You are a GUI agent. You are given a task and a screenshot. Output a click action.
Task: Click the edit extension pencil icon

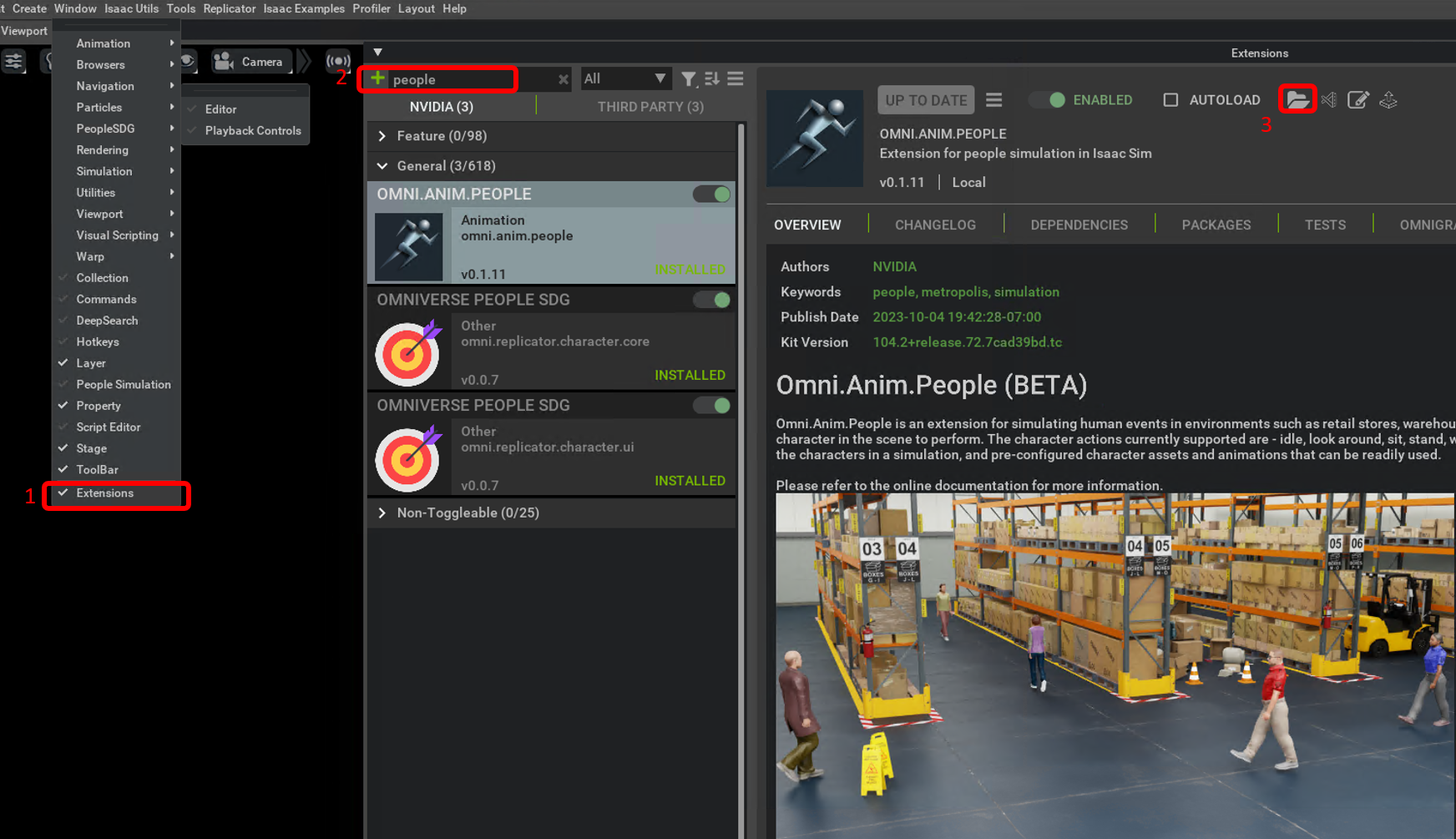(1358, 100)
